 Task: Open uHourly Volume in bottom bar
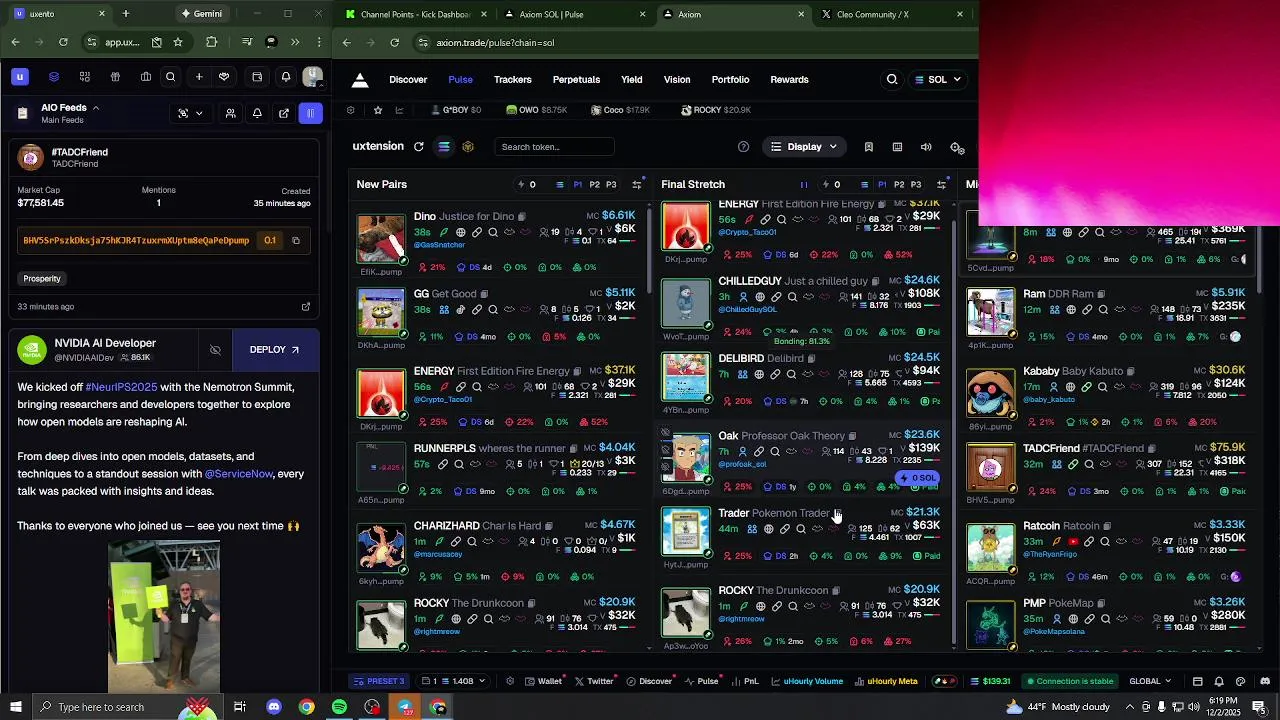click(807, 681)
